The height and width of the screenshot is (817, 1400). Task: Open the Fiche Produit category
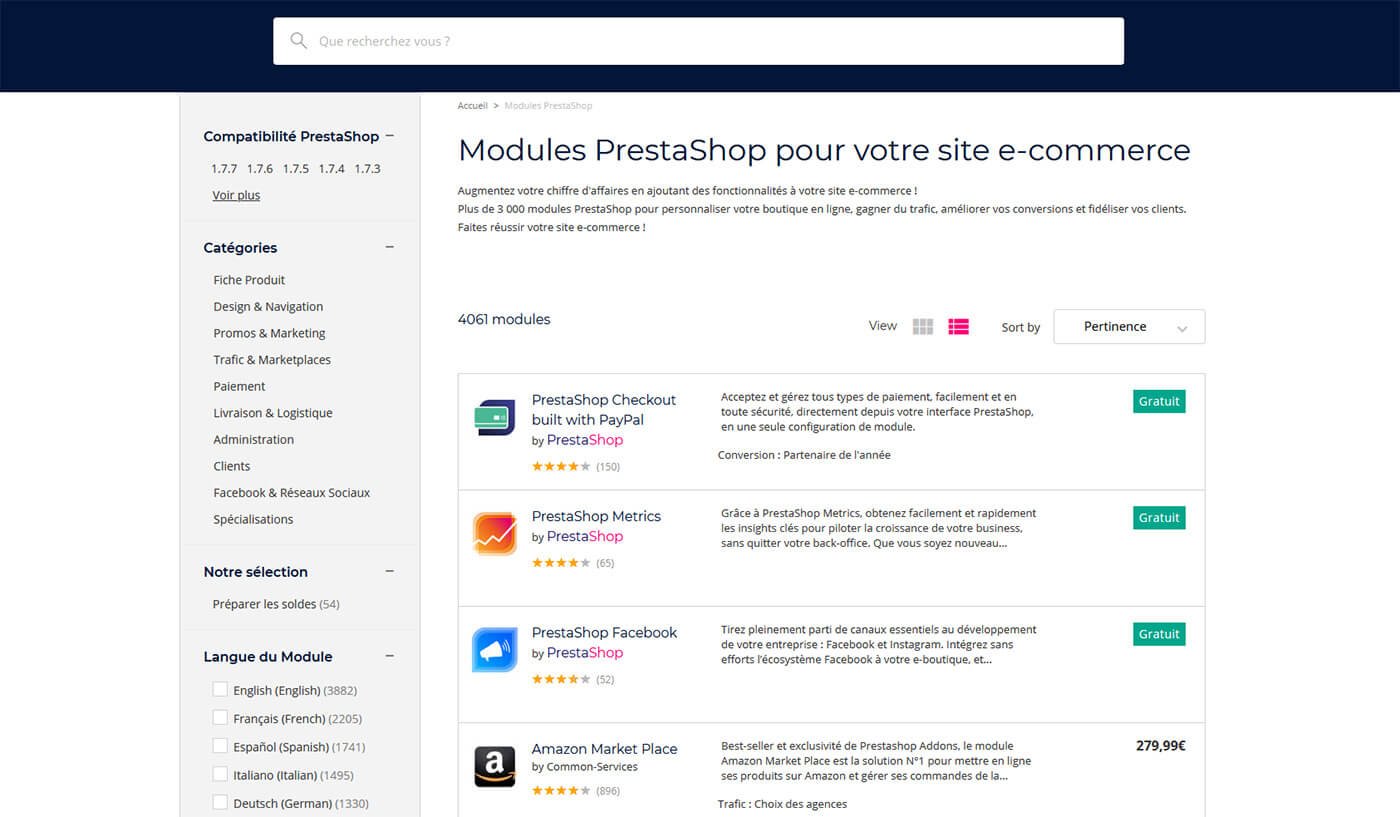click(249, 280)
